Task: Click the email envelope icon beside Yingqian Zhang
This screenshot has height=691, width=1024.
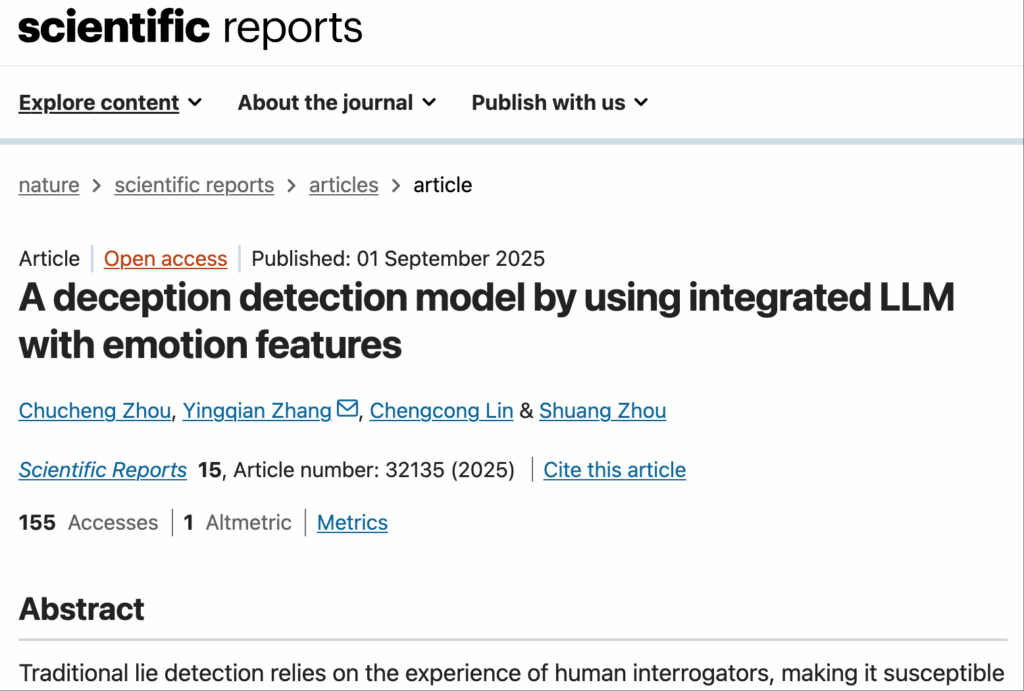Action: [x=347, y=408]
